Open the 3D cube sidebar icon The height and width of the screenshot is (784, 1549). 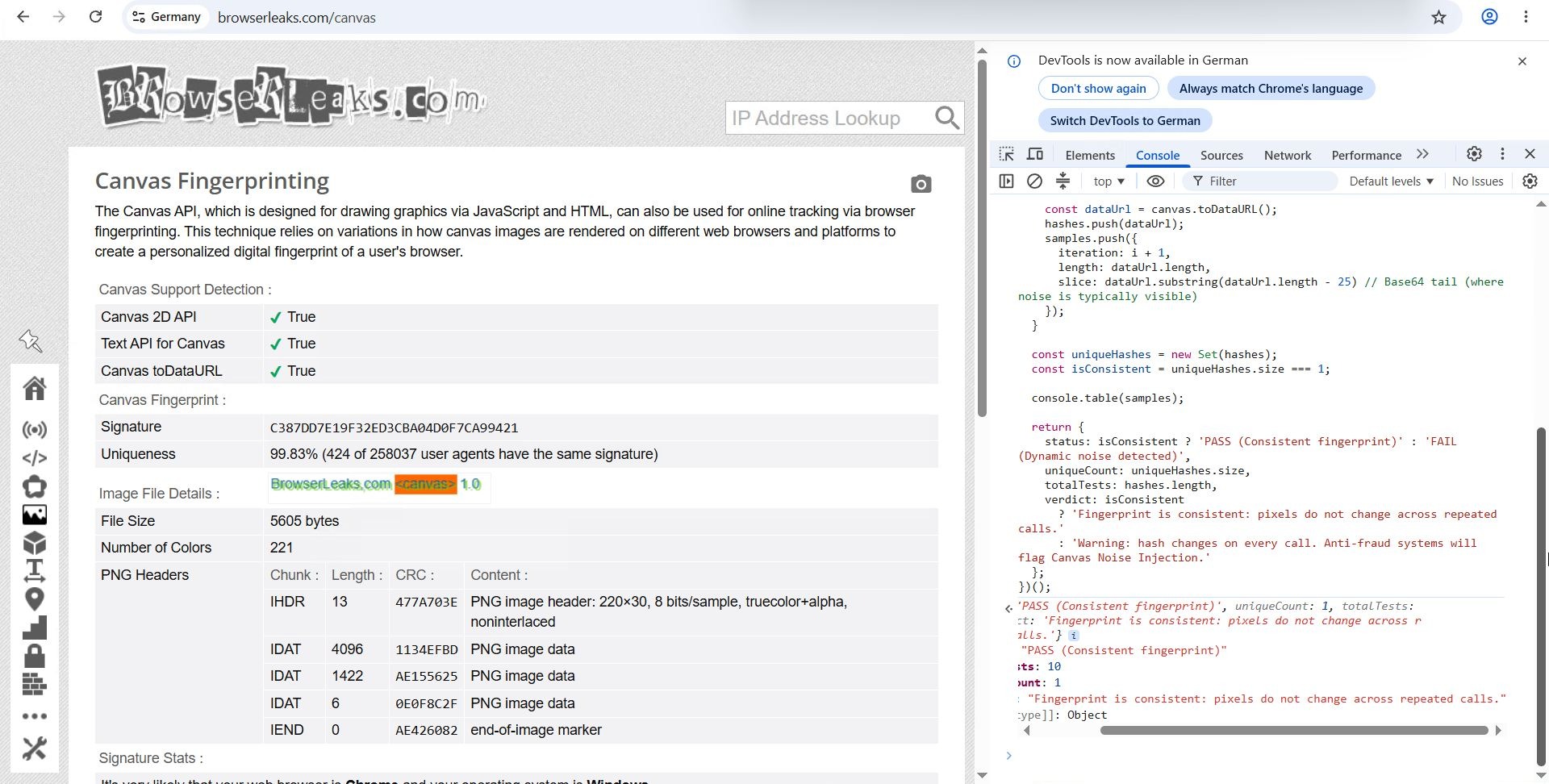[x=35, y=542]
